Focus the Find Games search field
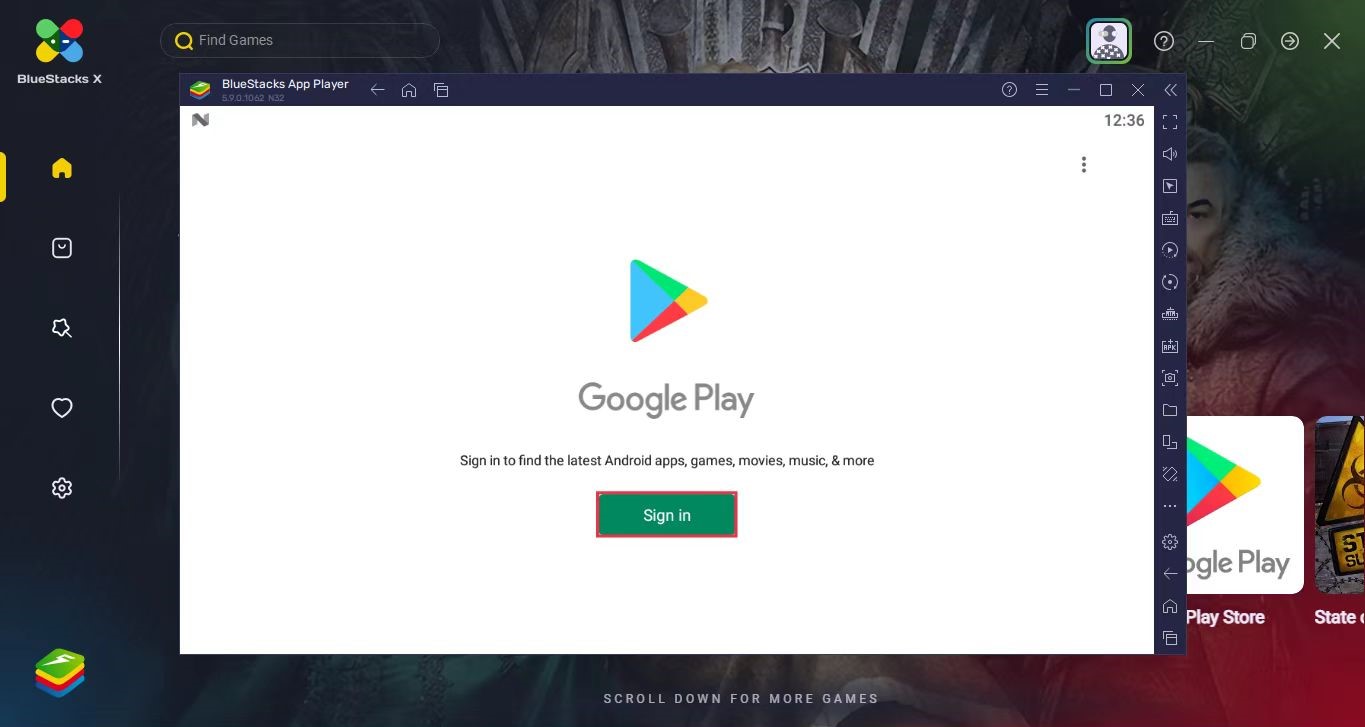Viewport: 1365px width, 727px height. [300, 40]
